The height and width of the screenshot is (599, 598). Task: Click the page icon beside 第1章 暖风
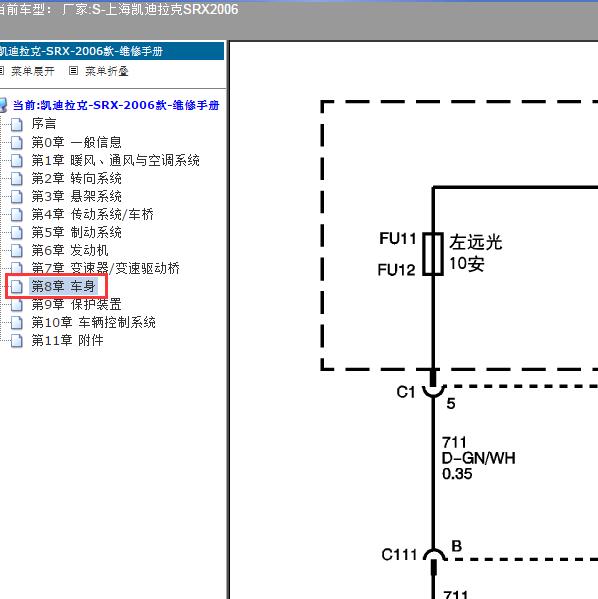pos(16,160)
